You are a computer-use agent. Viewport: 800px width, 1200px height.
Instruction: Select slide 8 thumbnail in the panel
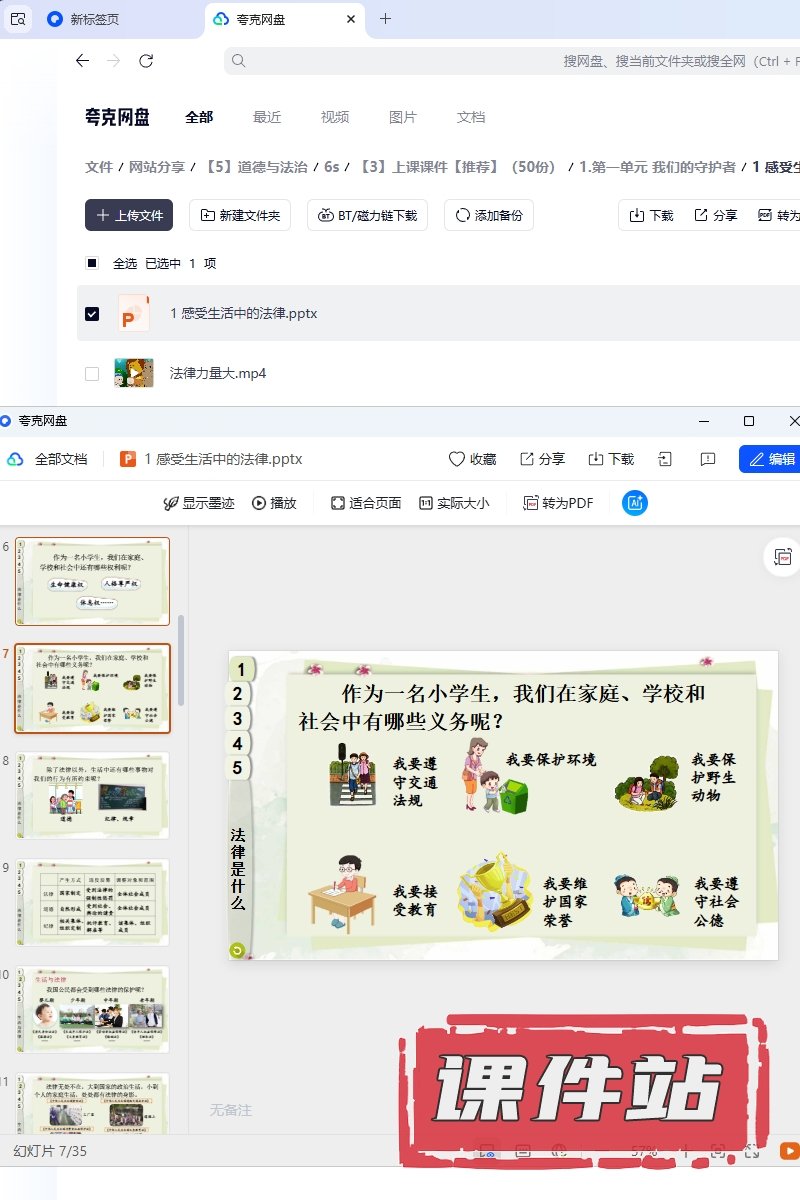(92, 795)
